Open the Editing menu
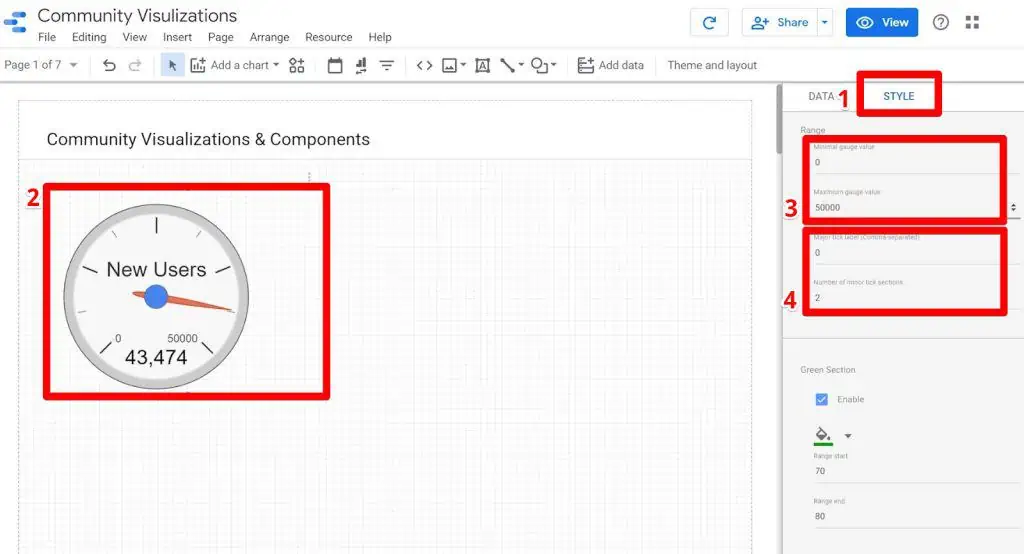Image resolution: width=1024 pixels, height=554 pixels. tap(89, 37)
